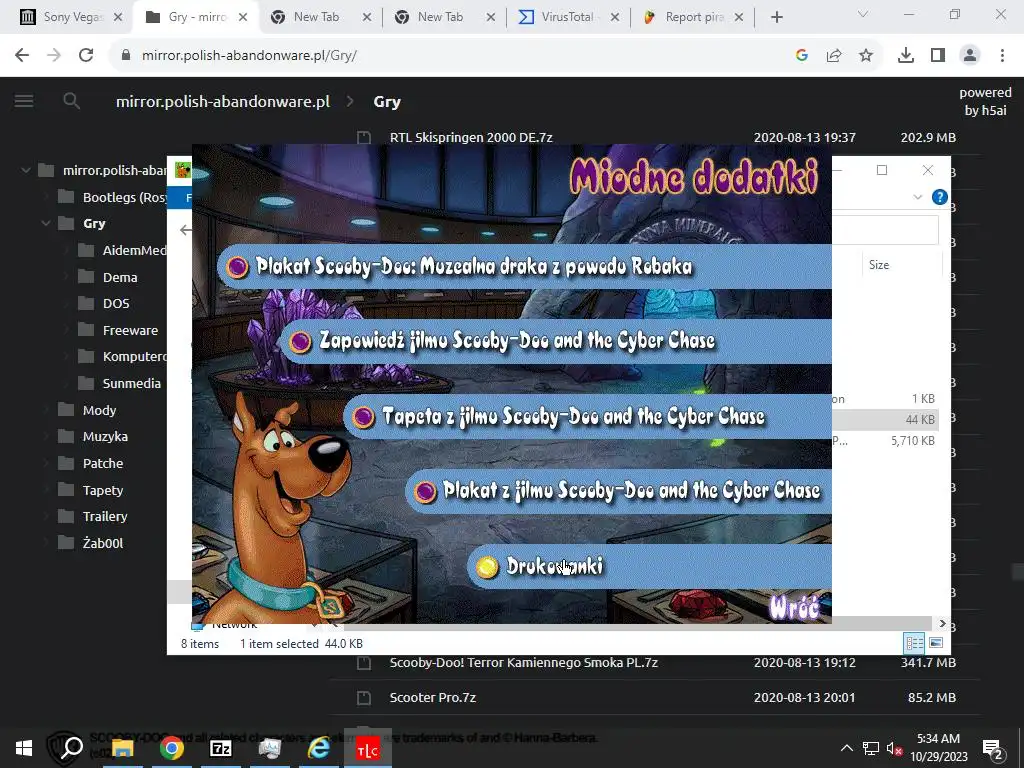The height and width of the screenshot is (768, 1024).
Task: Open Scooby-Doo! Terror Kamiennego Smoka PL.7z
Action: [524, 662]
